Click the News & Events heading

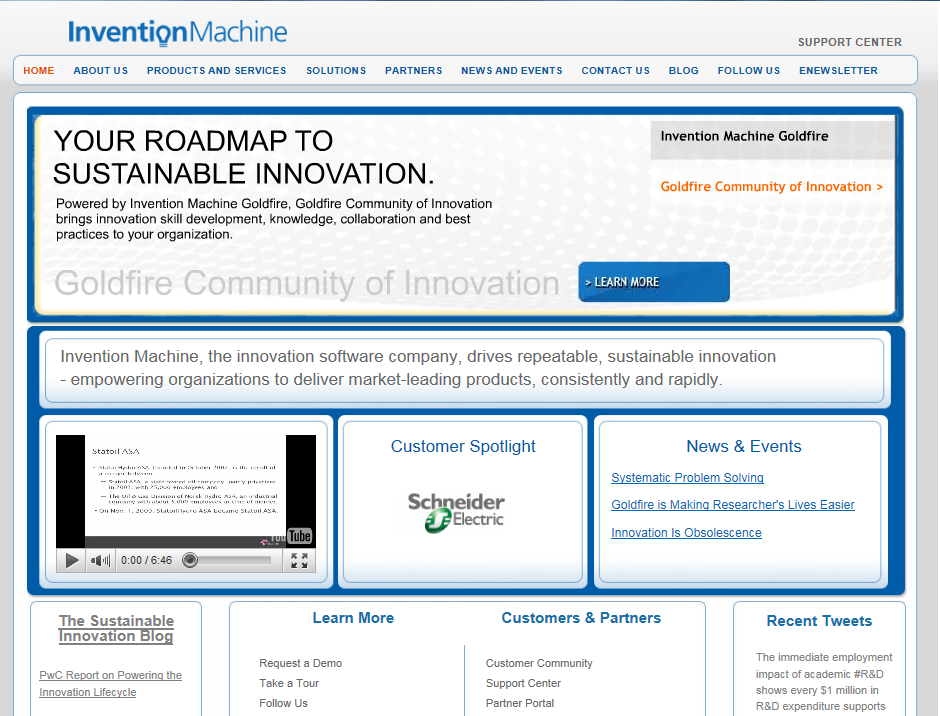point(743,446)
